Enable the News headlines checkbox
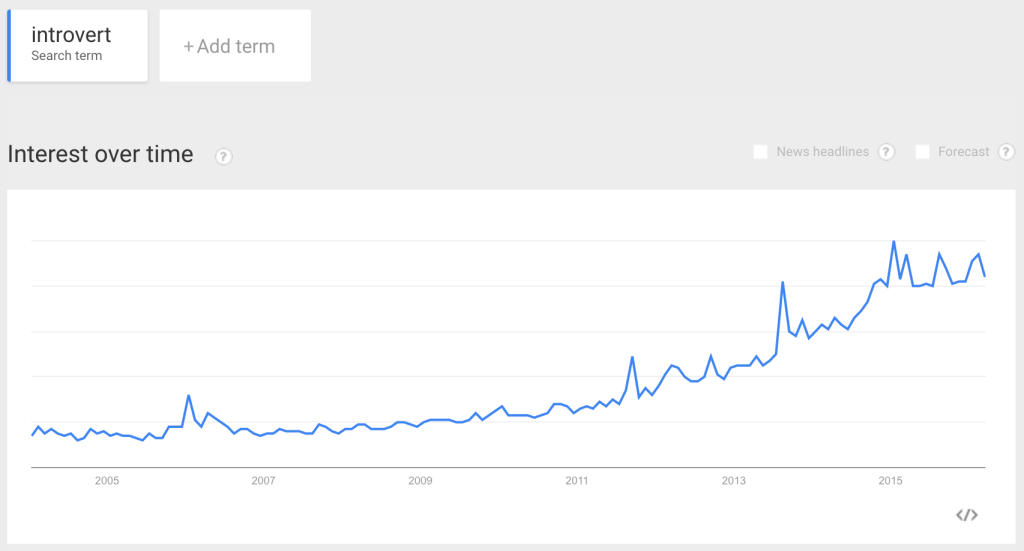1024x551 pixels. (760, 152)
